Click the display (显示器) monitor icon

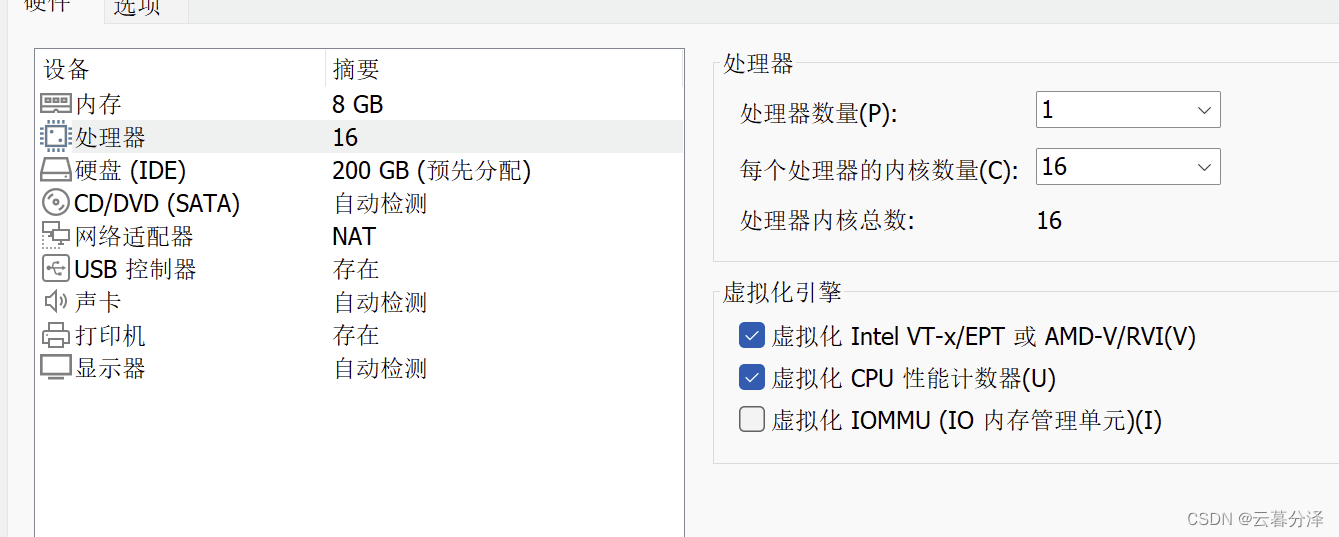pos(56,368)
